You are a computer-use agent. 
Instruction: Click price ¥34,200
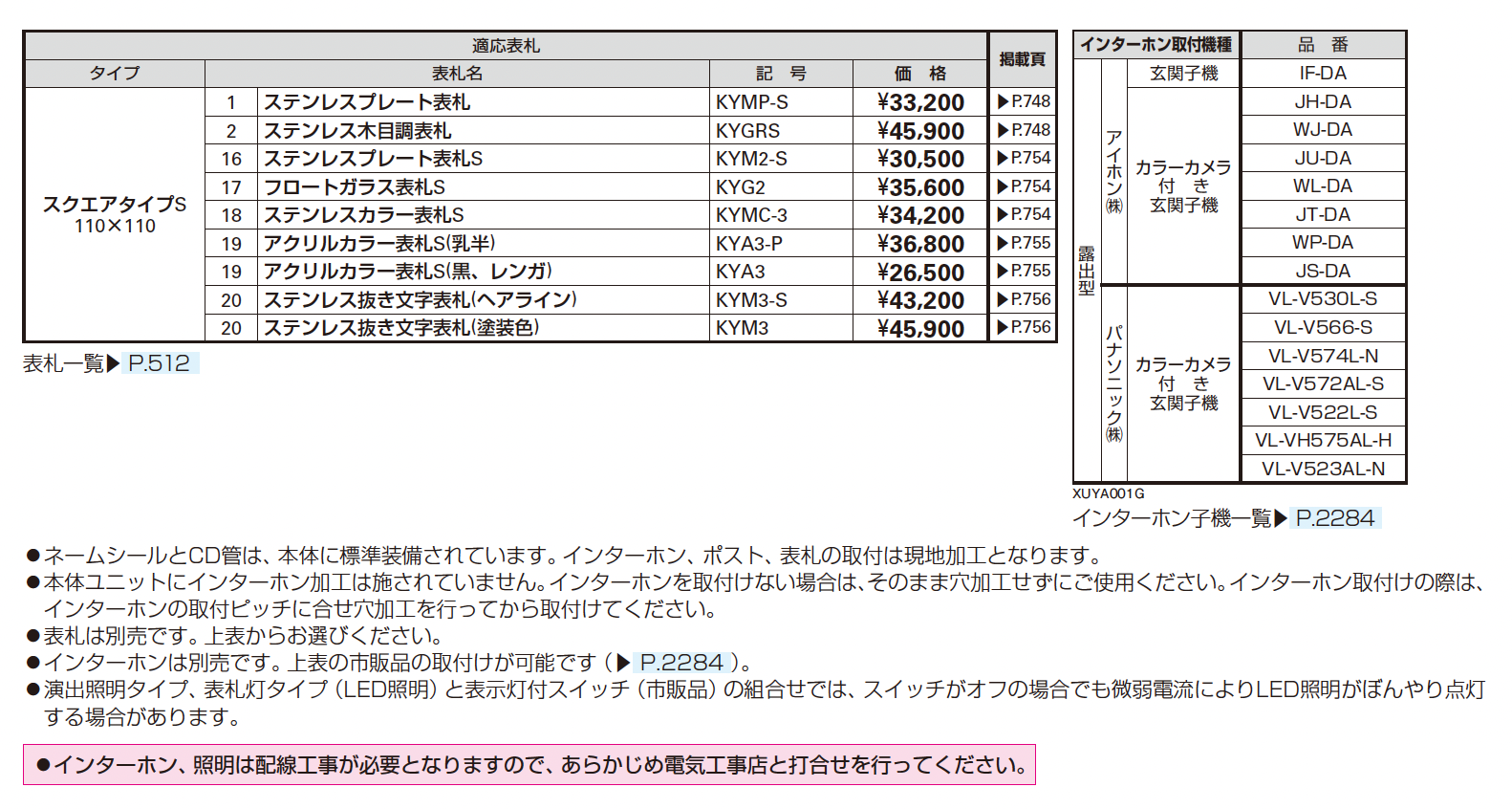(x=920, y=215)
